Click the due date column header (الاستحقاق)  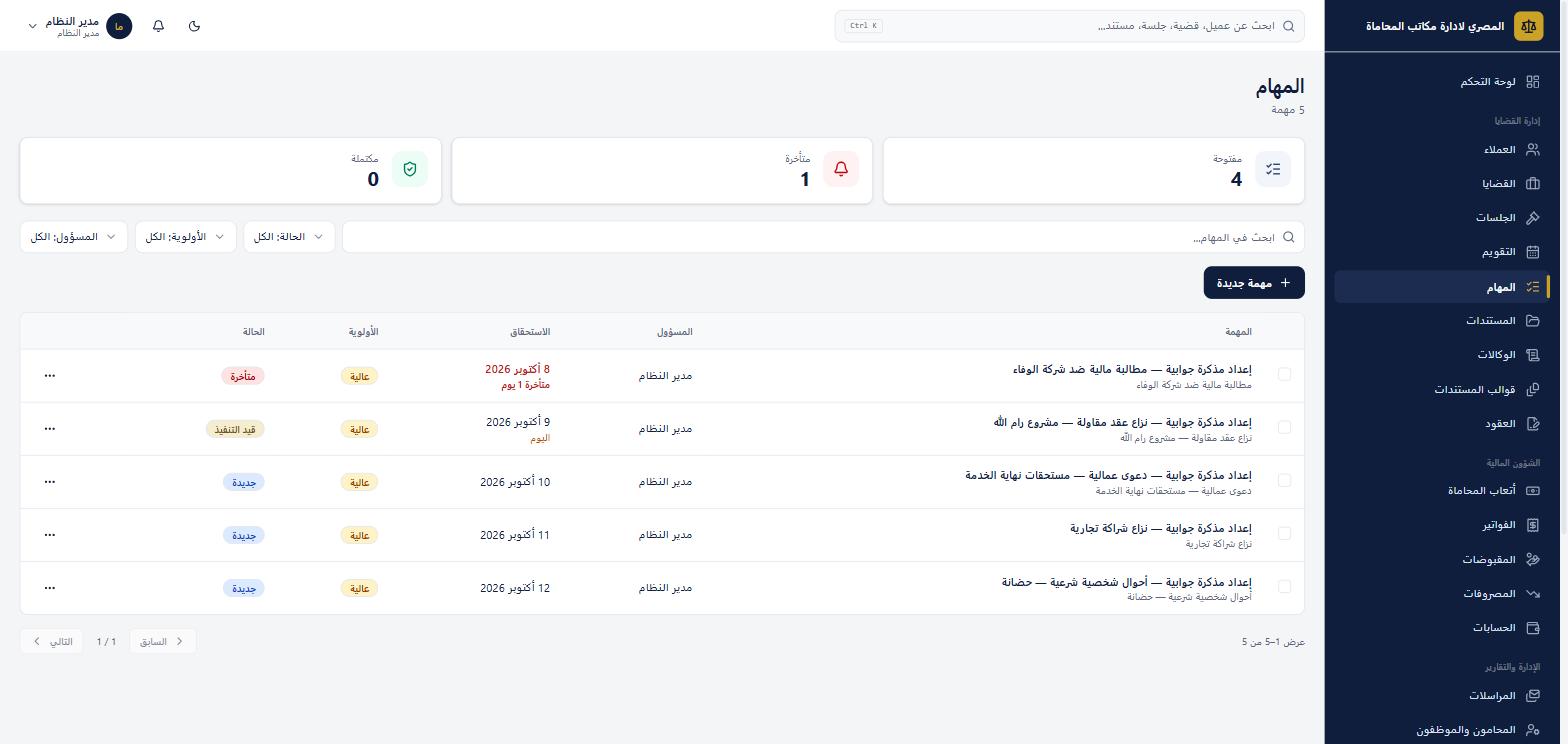pos(530,332)
